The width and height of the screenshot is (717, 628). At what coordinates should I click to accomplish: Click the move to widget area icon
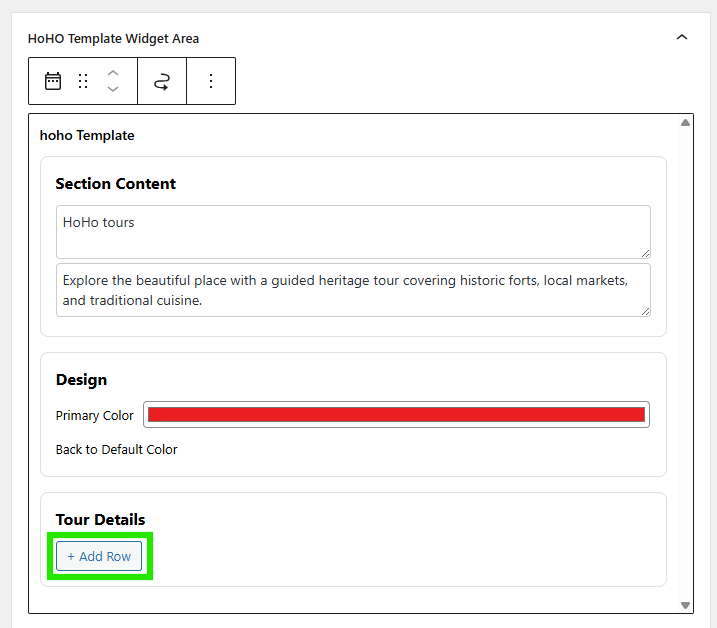[162, 81]
